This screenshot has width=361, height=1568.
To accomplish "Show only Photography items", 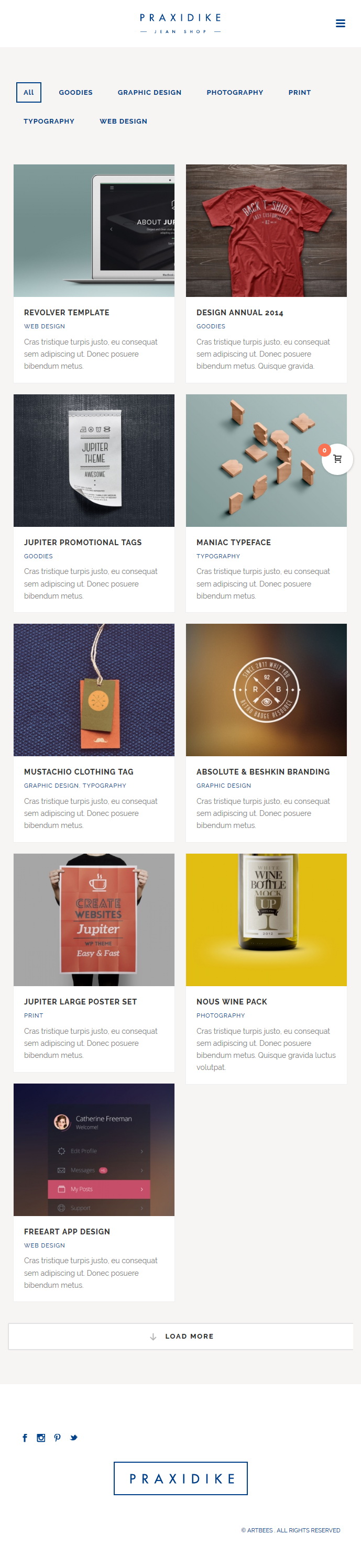I will tap(235, 93).
